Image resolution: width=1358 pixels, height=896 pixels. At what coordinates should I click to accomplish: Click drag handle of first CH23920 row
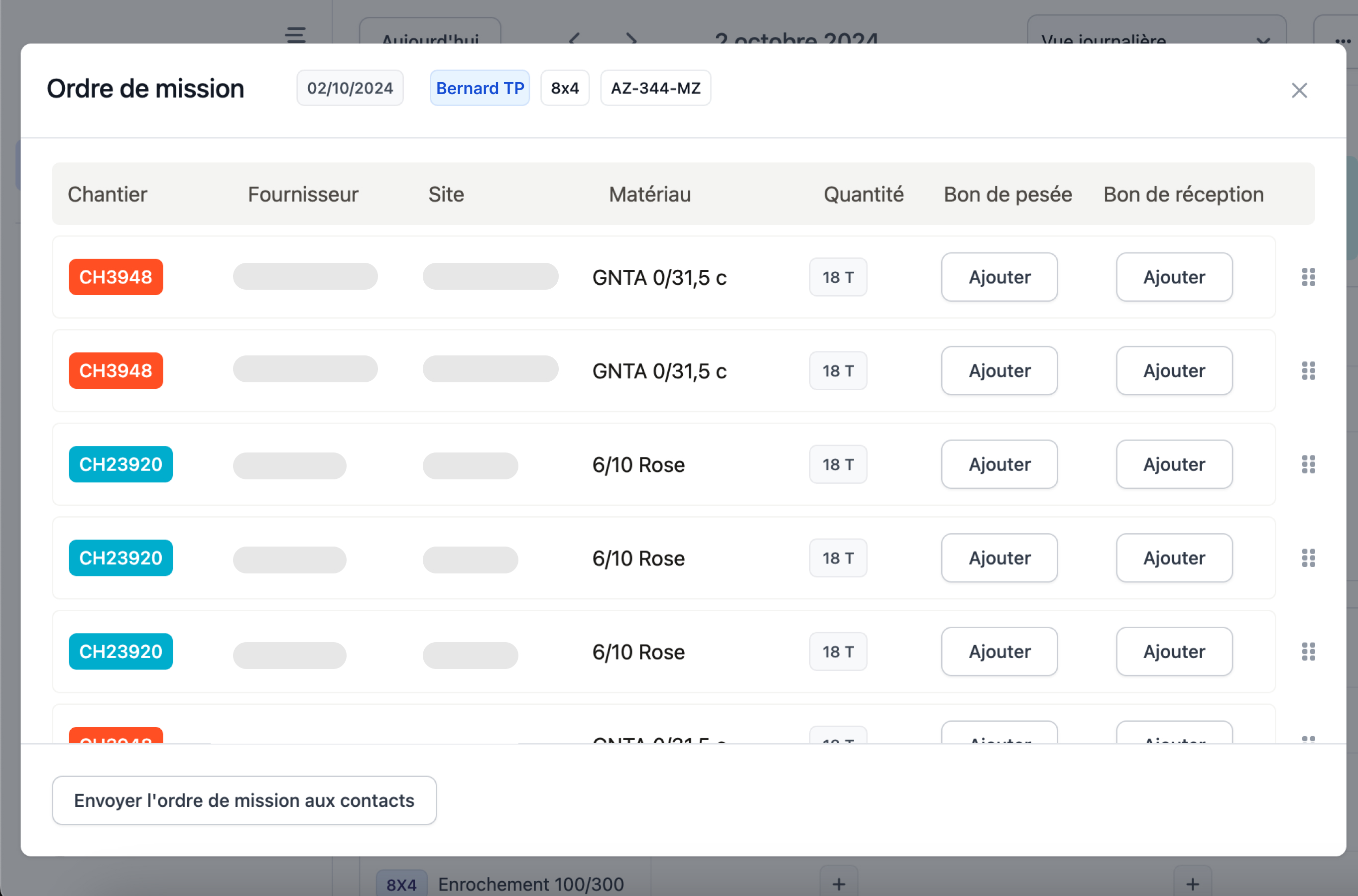tap(1308, 464)
